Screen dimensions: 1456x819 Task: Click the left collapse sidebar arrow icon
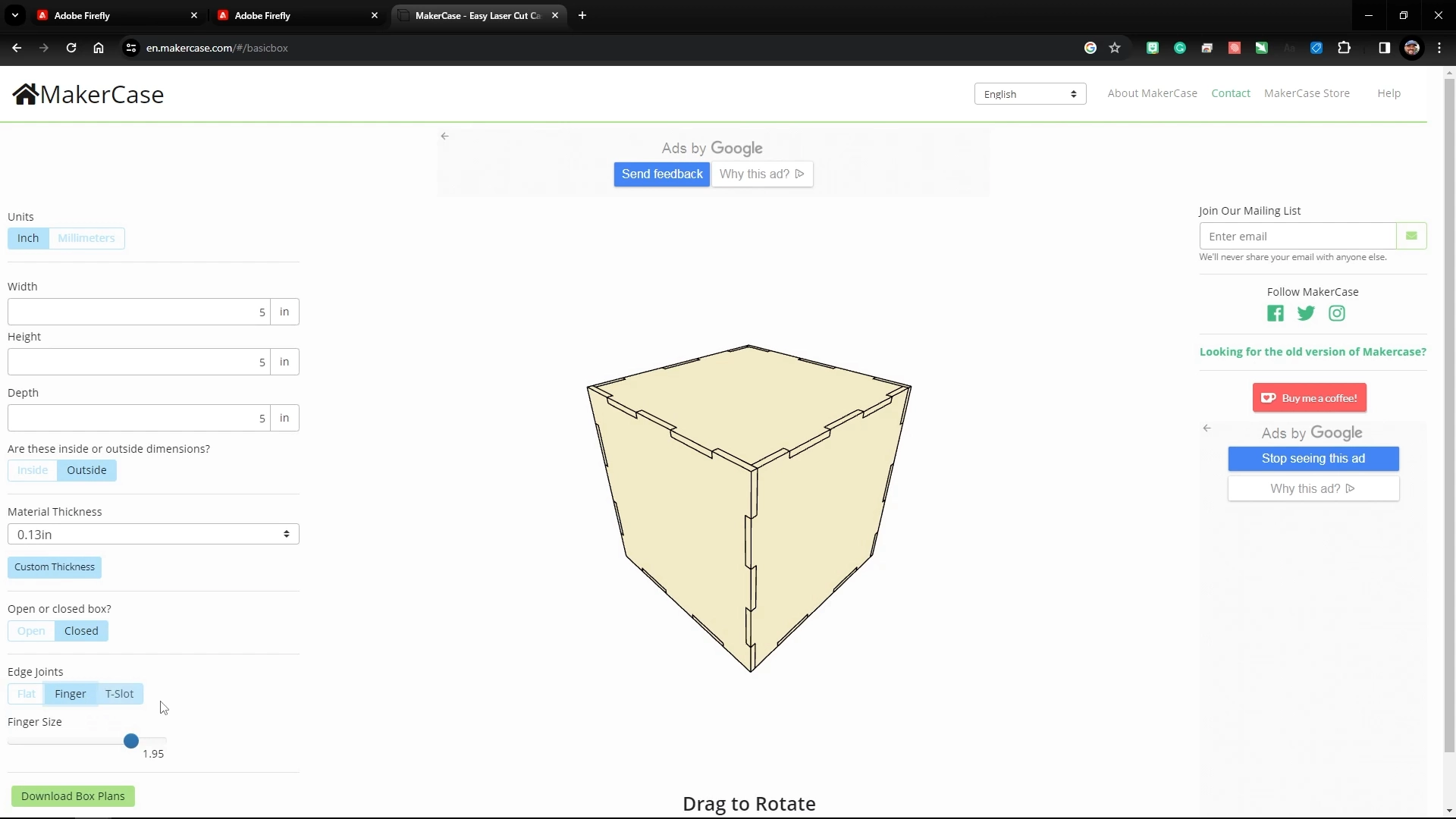click(445, 136)
